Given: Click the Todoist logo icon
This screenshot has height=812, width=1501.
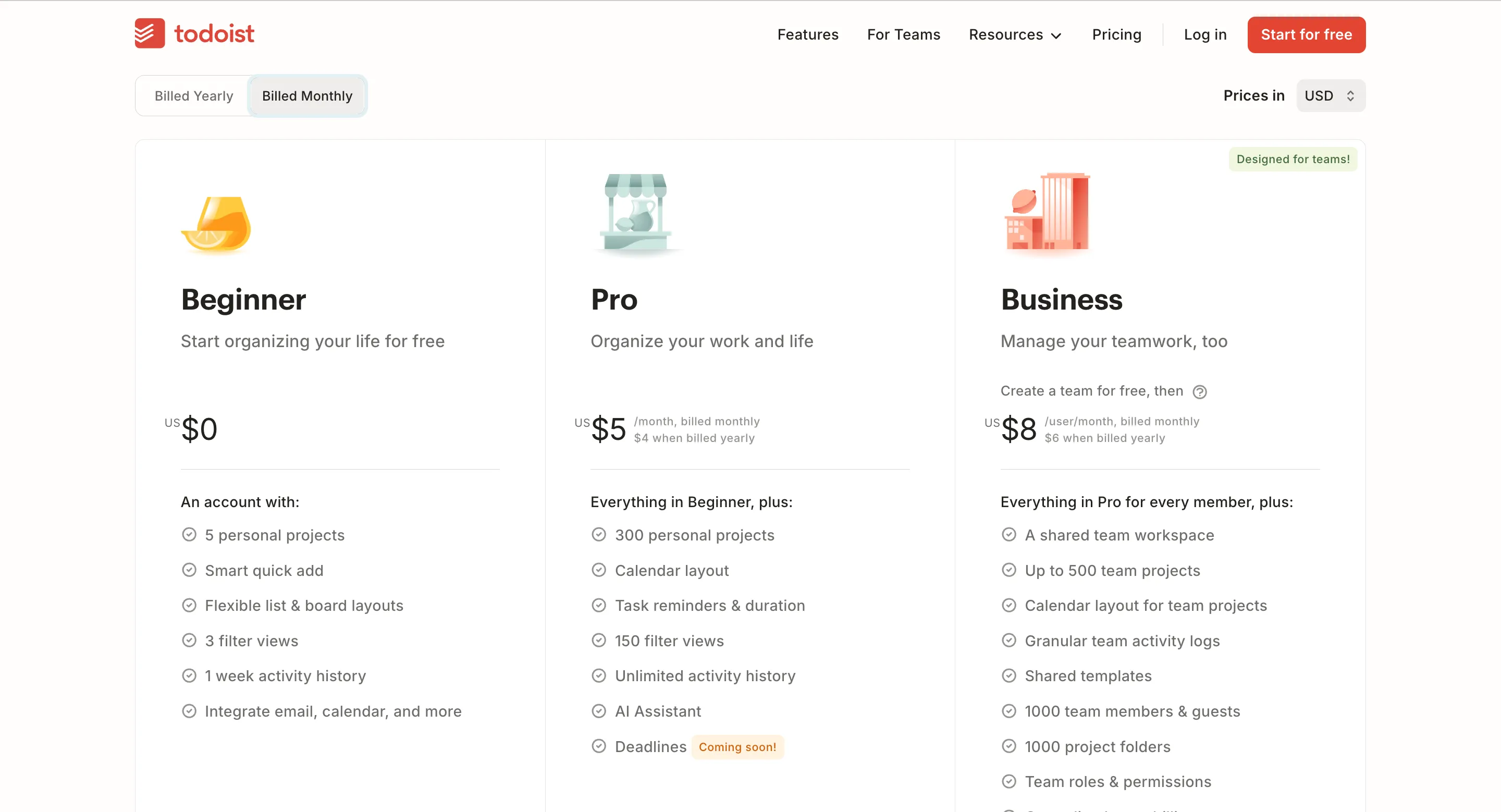Looking at the screenshot, I should (150, 33).
